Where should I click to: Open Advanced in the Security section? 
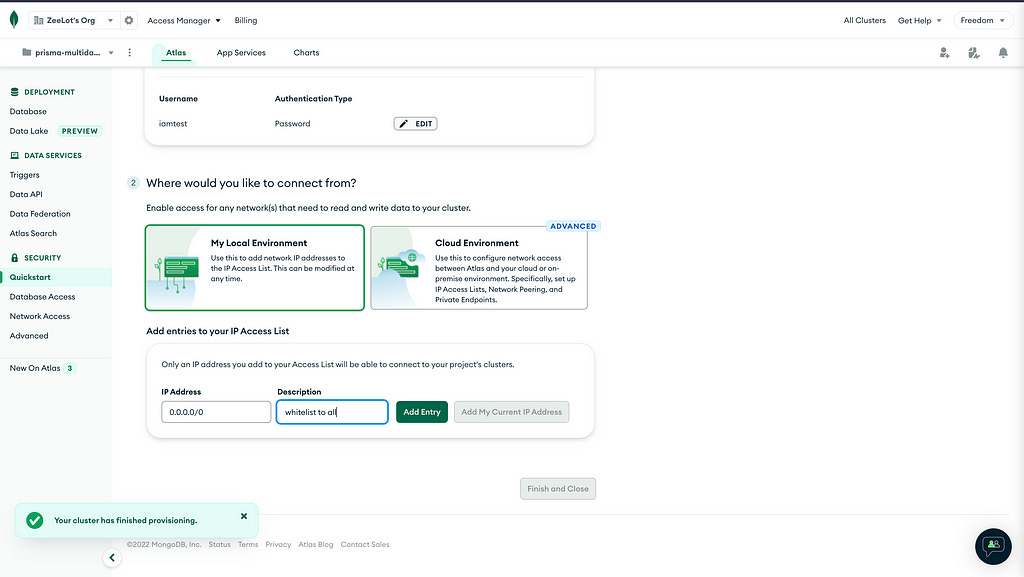click(x=29, y=336)
